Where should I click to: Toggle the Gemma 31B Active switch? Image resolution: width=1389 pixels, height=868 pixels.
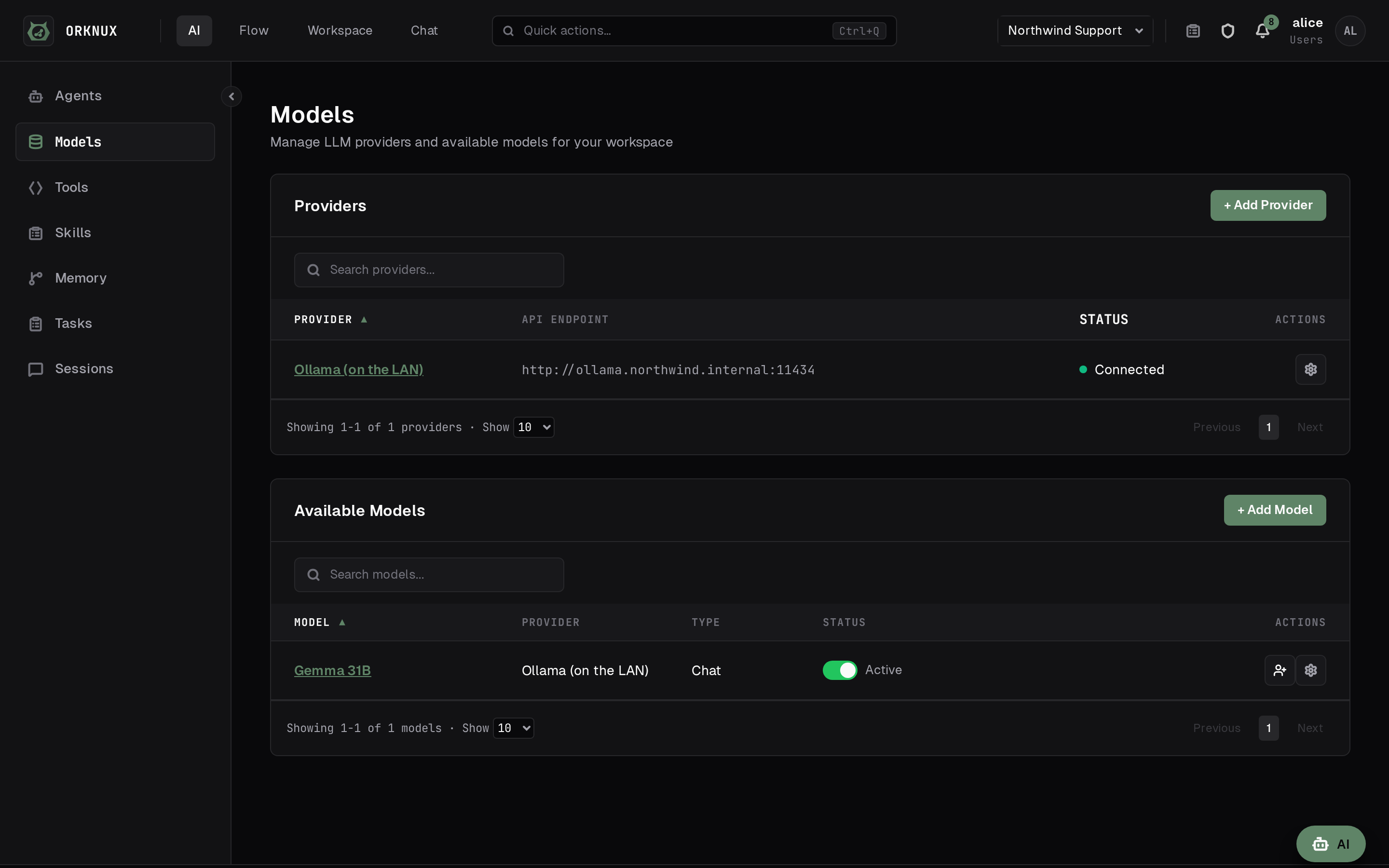pyautogui.click(x=840, y=670)
